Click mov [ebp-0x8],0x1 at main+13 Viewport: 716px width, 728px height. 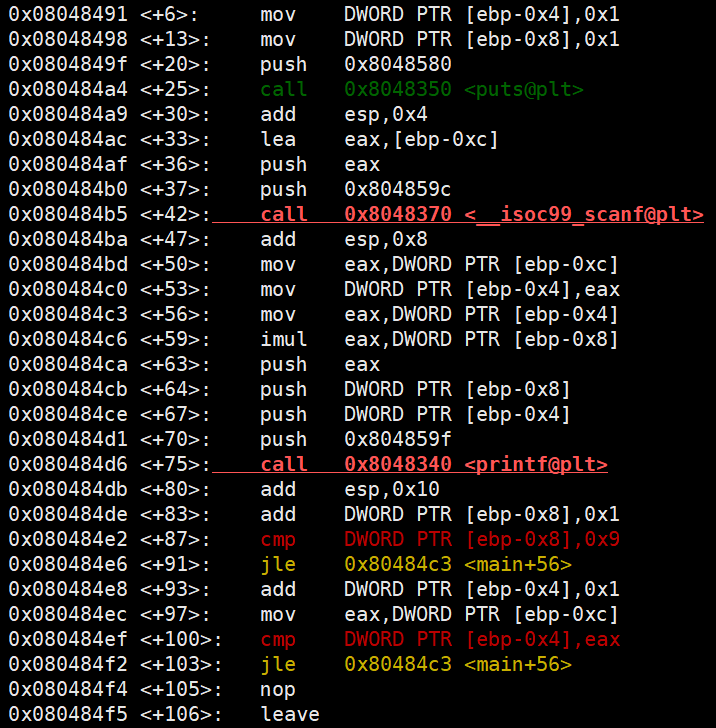[x=440, y=39]
